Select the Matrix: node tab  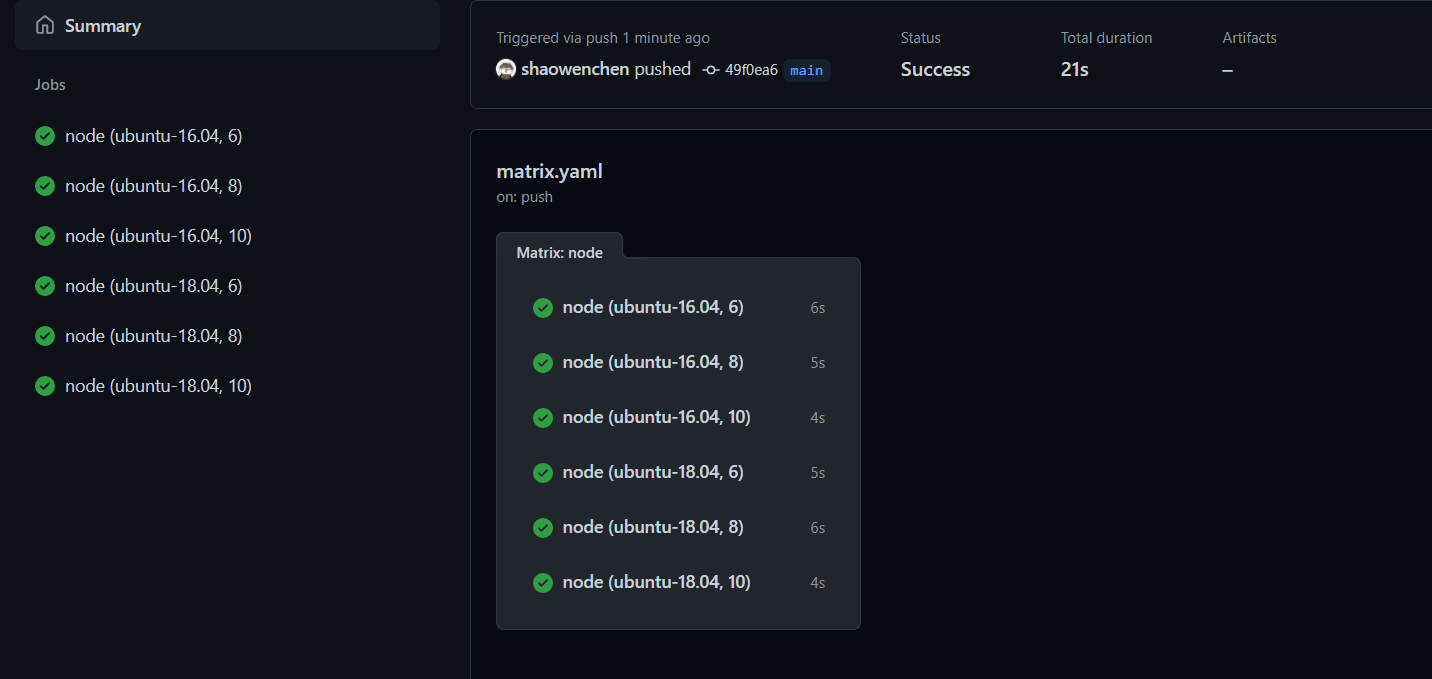[x=559, y=253]
